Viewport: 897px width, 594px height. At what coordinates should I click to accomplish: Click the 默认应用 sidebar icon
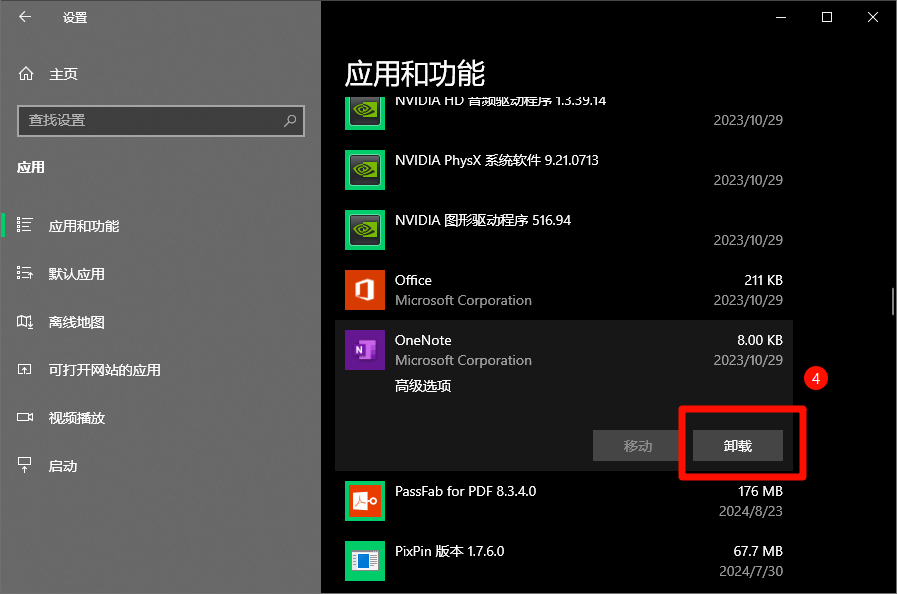coord(25,273)
